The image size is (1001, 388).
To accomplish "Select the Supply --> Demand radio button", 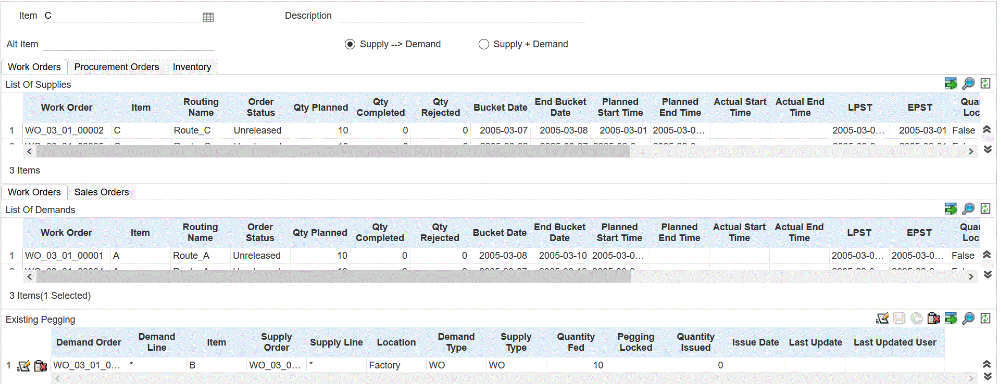I will (x=349, y=44).
